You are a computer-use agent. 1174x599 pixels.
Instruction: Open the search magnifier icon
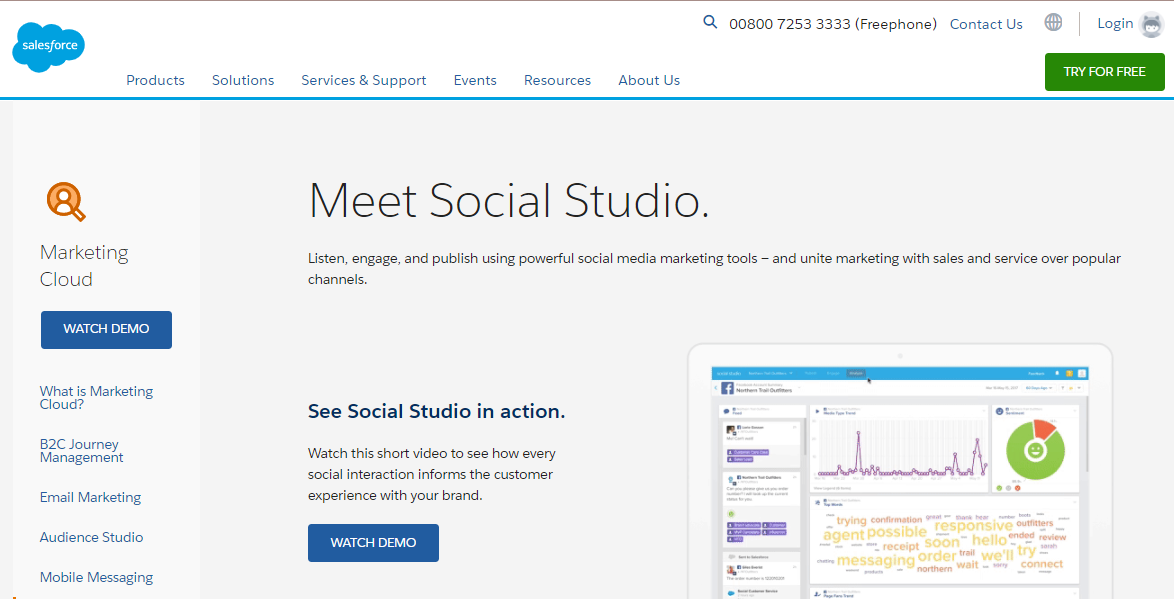tap(710, 22)
